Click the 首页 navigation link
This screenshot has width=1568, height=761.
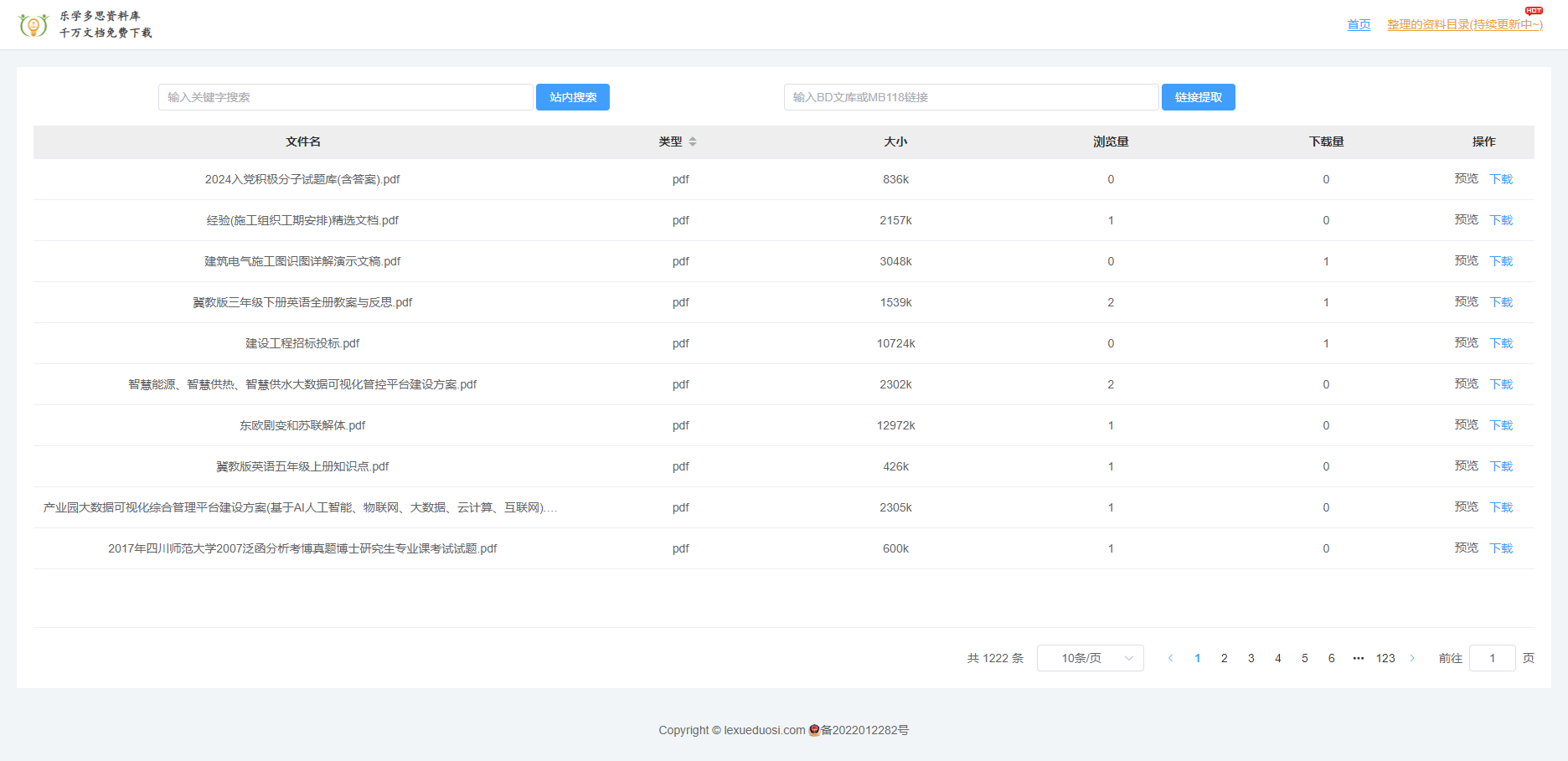coord(1358,25)
